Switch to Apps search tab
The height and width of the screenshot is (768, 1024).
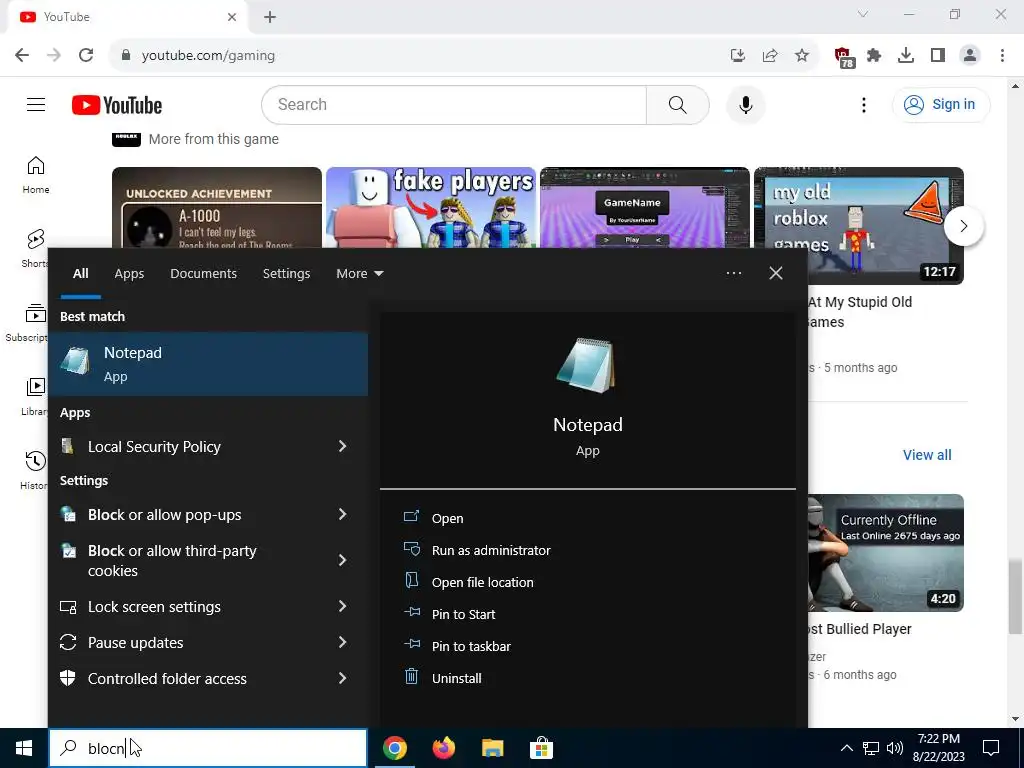129,274
